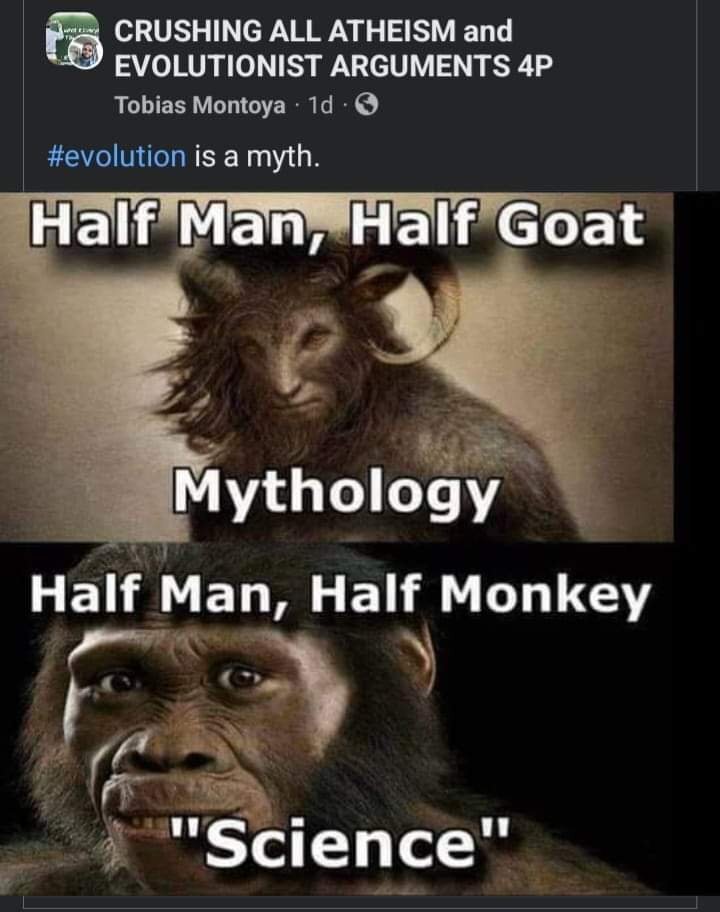Open the EVOLUTIONIST ARGUMENTS 4P title line
720x912 pixels.
(x=333, y=65)
